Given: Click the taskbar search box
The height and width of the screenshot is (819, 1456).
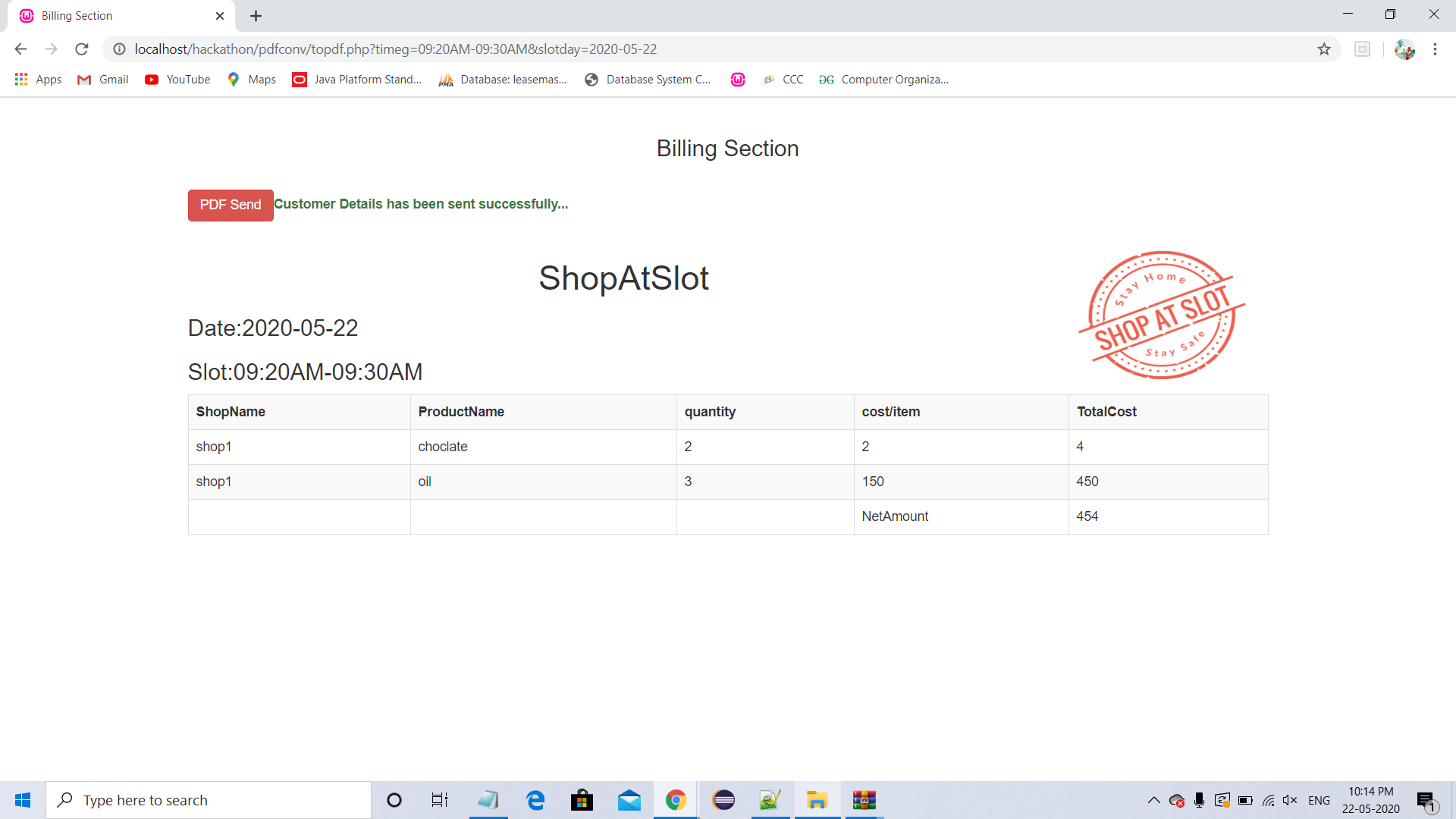Looking at the screenshot, I should (x=209, y=800).
